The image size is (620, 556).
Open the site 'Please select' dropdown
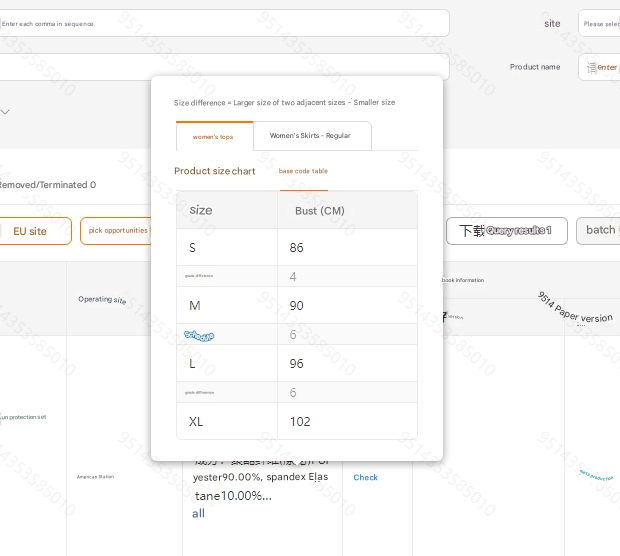tap(599, 23)
